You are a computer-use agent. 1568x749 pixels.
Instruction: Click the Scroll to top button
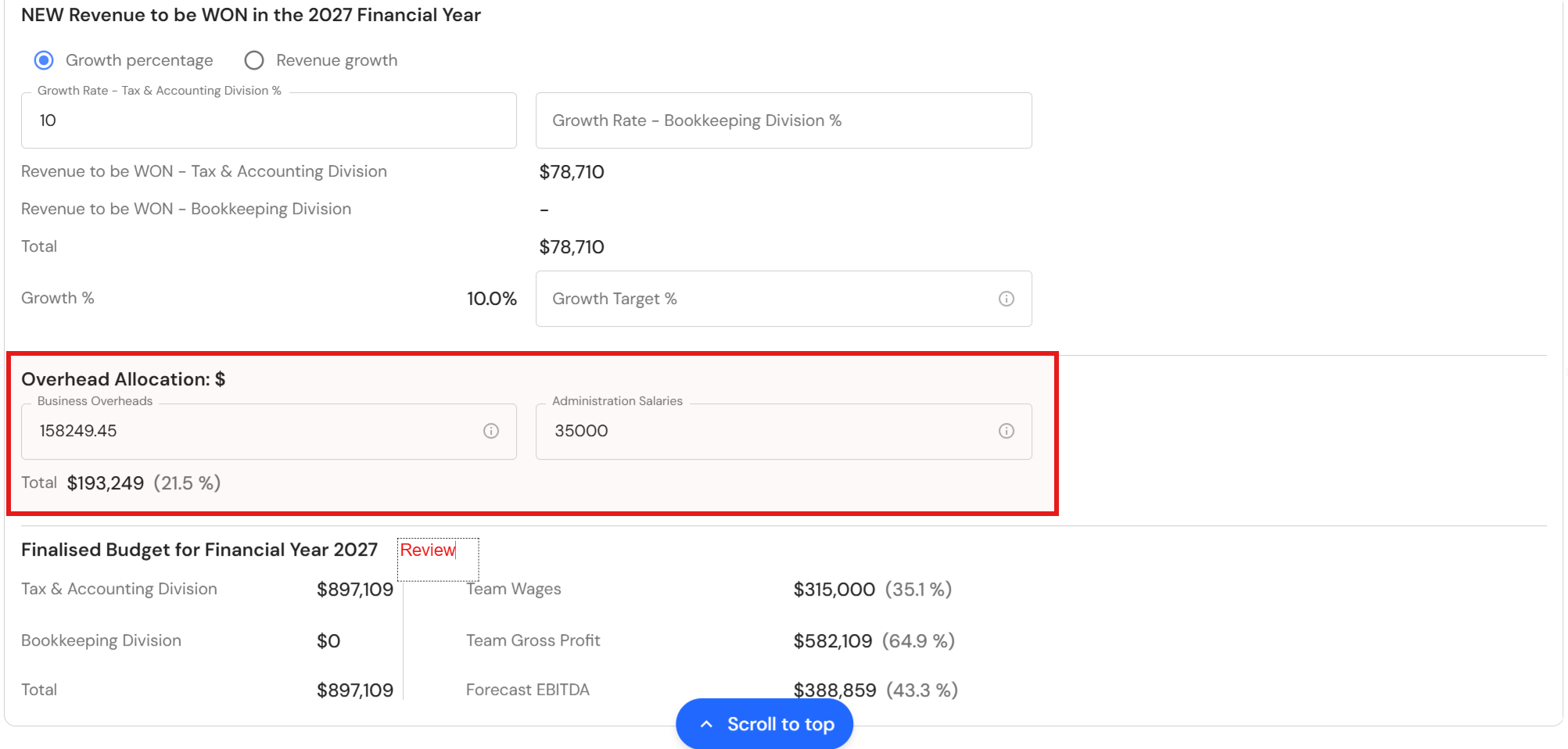(764, 724)
